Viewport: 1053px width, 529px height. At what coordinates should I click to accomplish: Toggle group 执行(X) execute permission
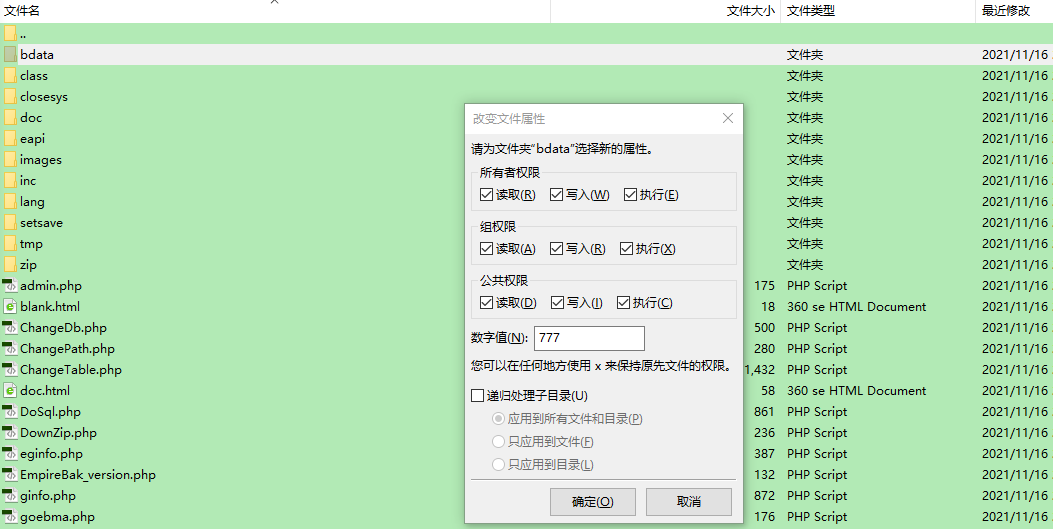tap(627, 248)
